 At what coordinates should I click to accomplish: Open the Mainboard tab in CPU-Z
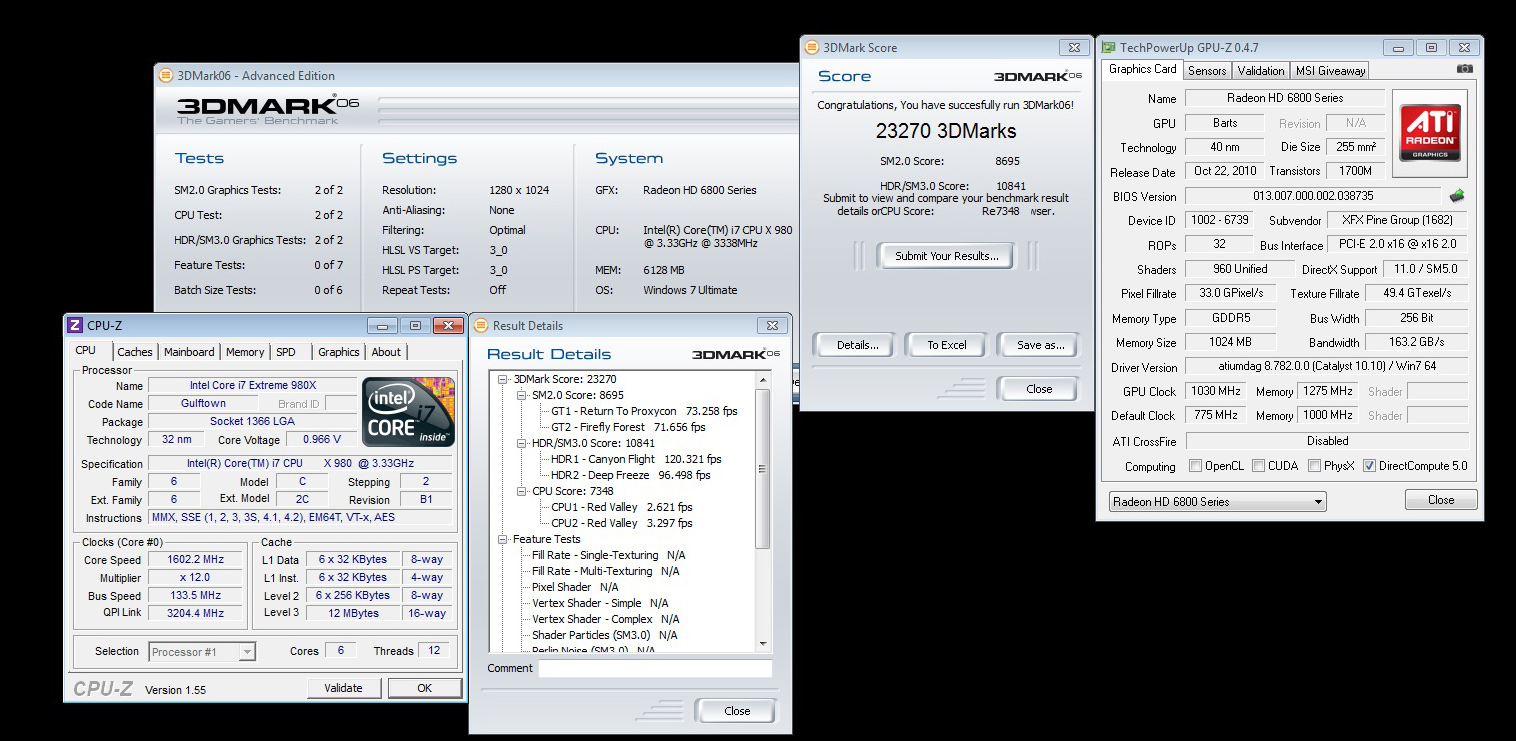pyautogui.click(x=189, y=352)
